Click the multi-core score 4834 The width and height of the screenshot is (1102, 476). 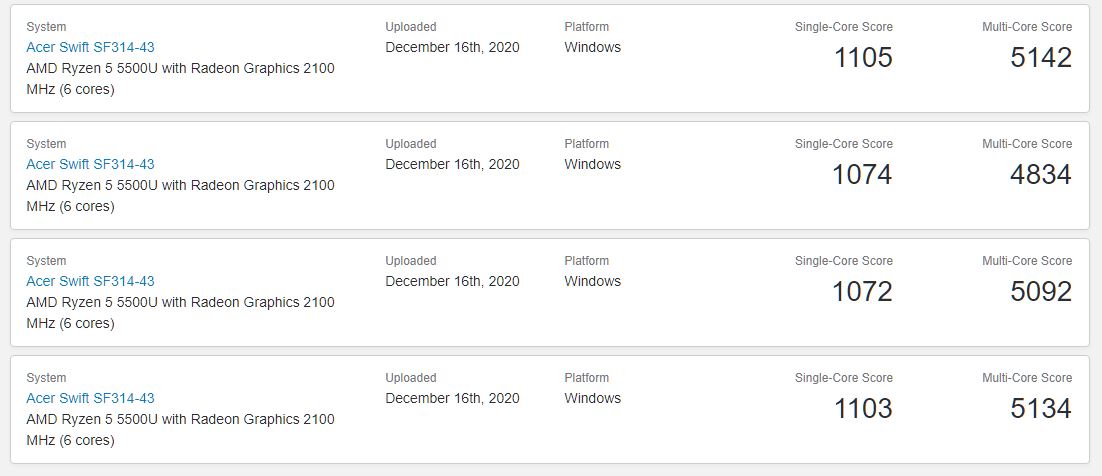(x=1041, y=175)
